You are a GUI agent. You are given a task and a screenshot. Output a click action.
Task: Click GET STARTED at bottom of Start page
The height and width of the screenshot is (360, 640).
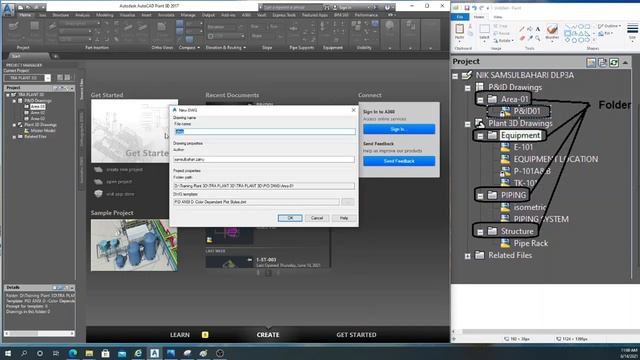356,335
